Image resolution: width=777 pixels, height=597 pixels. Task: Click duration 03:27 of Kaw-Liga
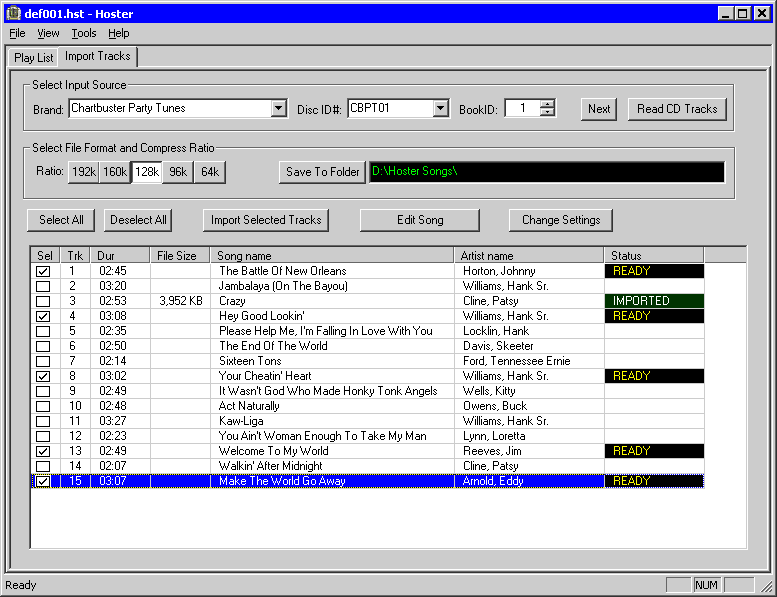coord(112,421)
